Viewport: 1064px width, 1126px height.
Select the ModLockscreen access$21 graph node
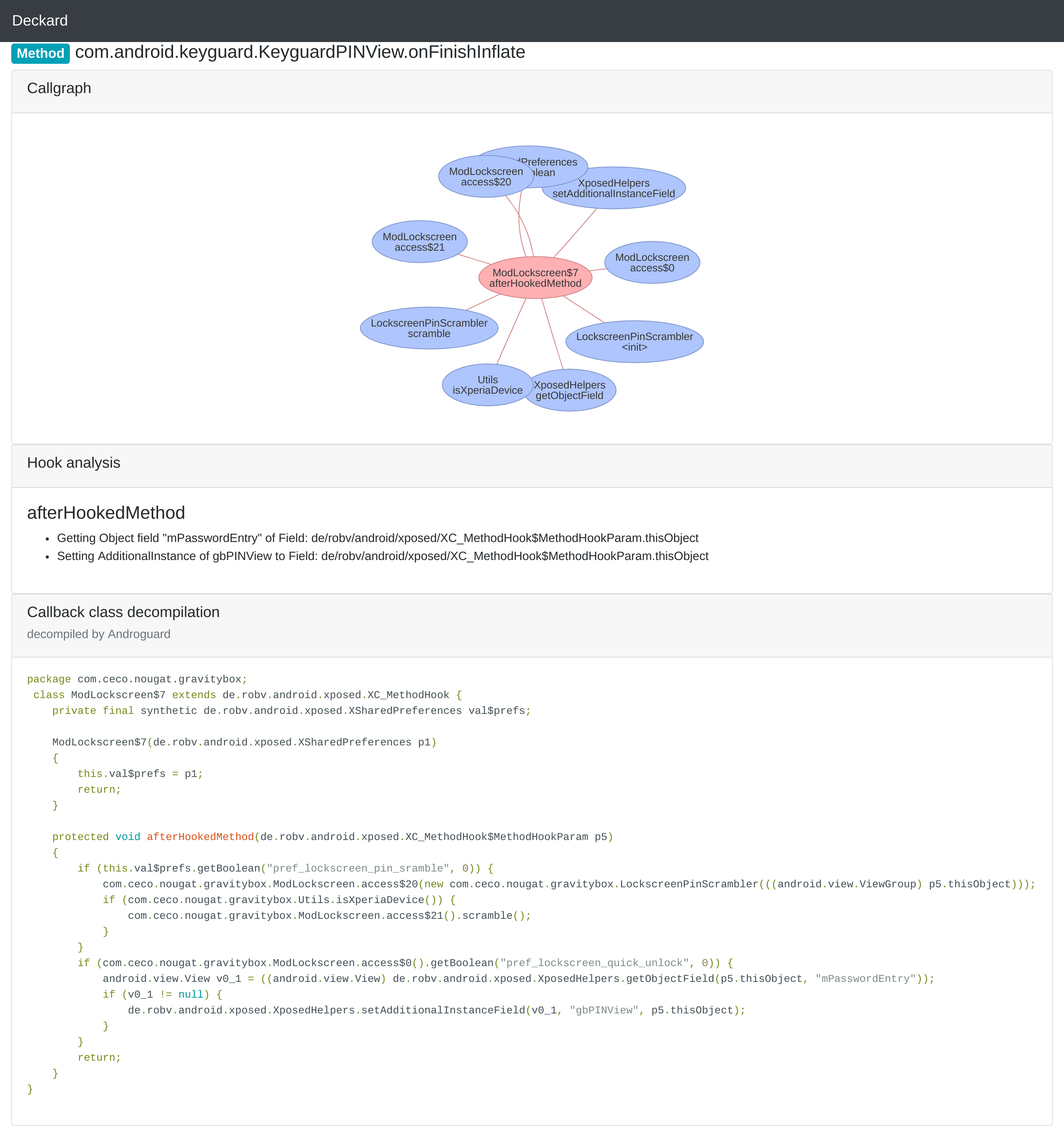[419, 242]
